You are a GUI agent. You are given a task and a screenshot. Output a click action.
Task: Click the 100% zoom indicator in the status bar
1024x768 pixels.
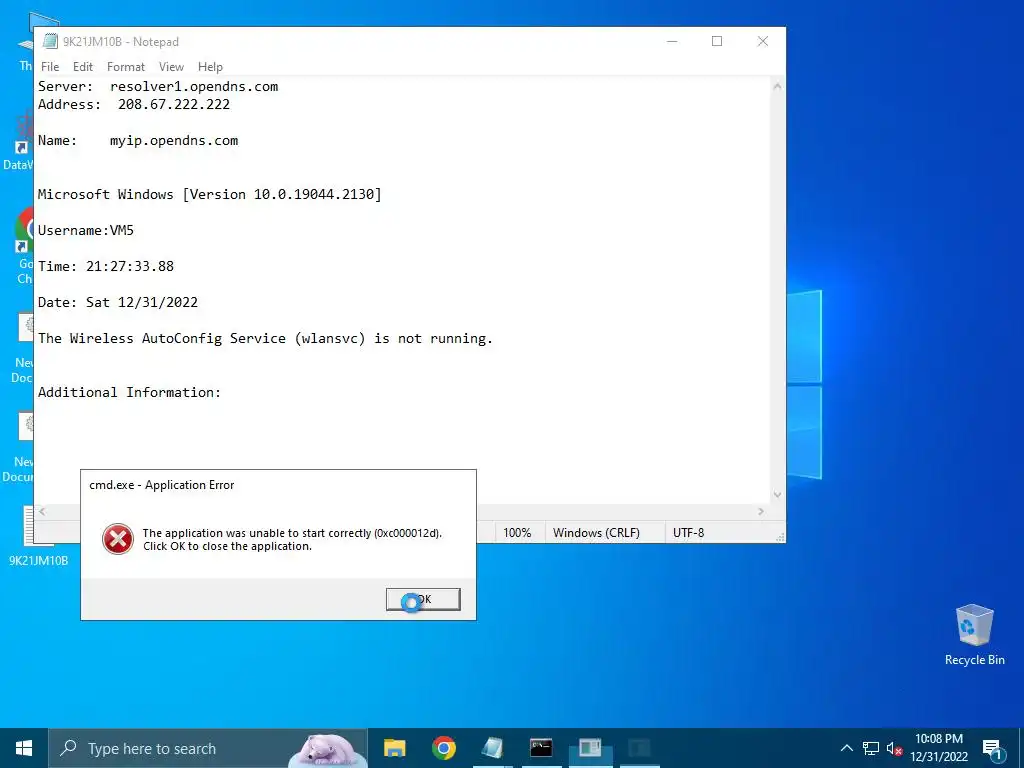(517, 533)
